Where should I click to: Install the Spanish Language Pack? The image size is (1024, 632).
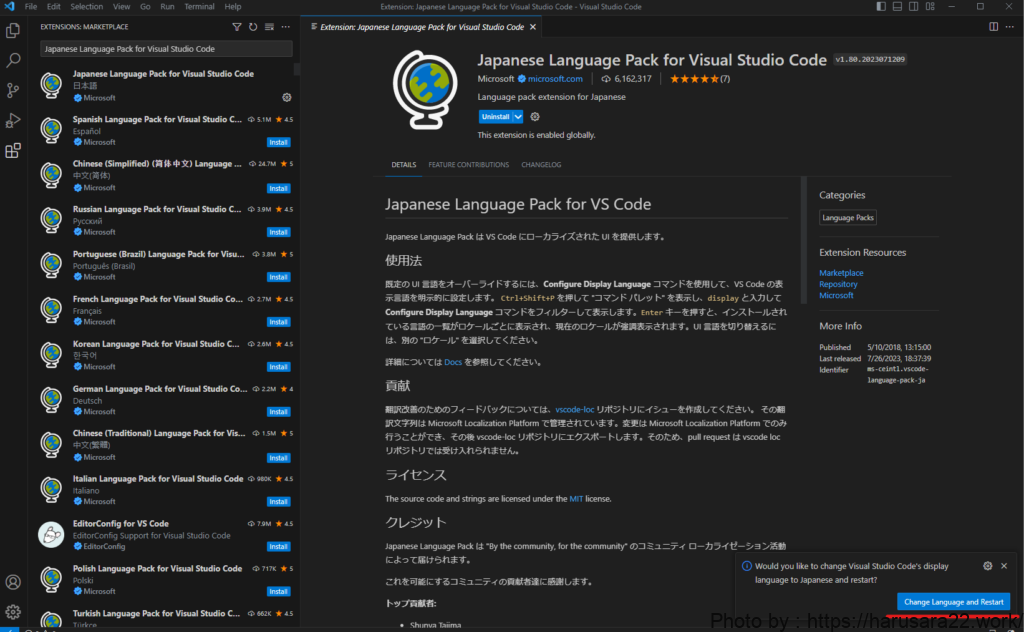pos(278,143)
